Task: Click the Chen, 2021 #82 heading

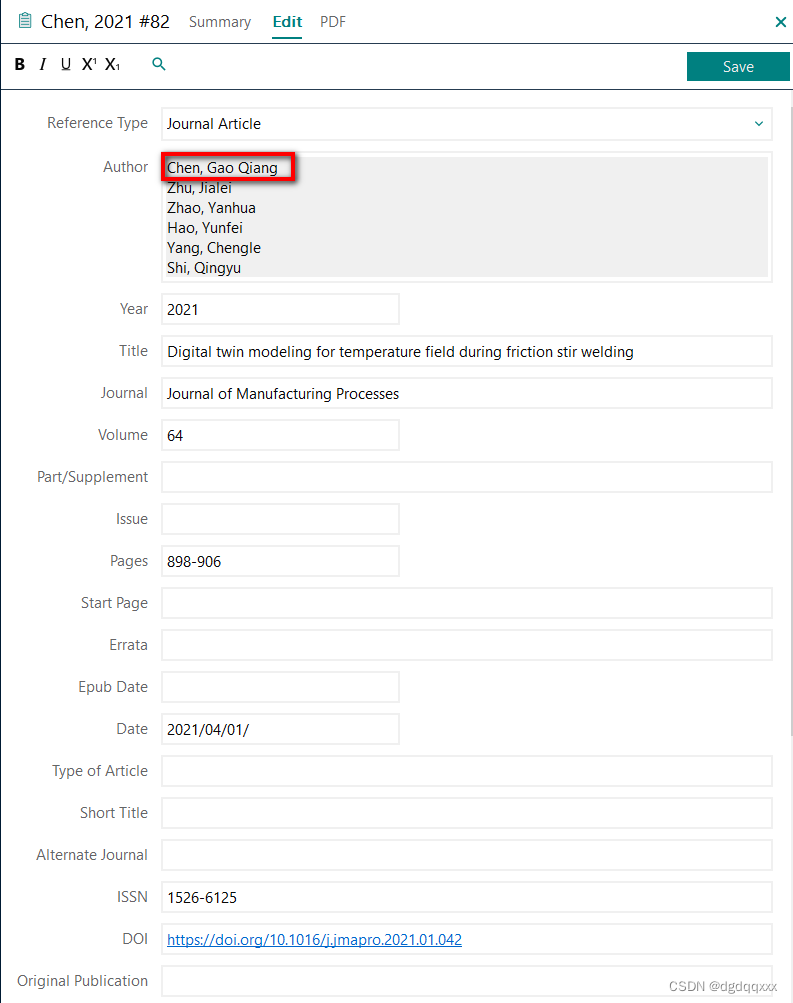Action: [x=106, y=22]
